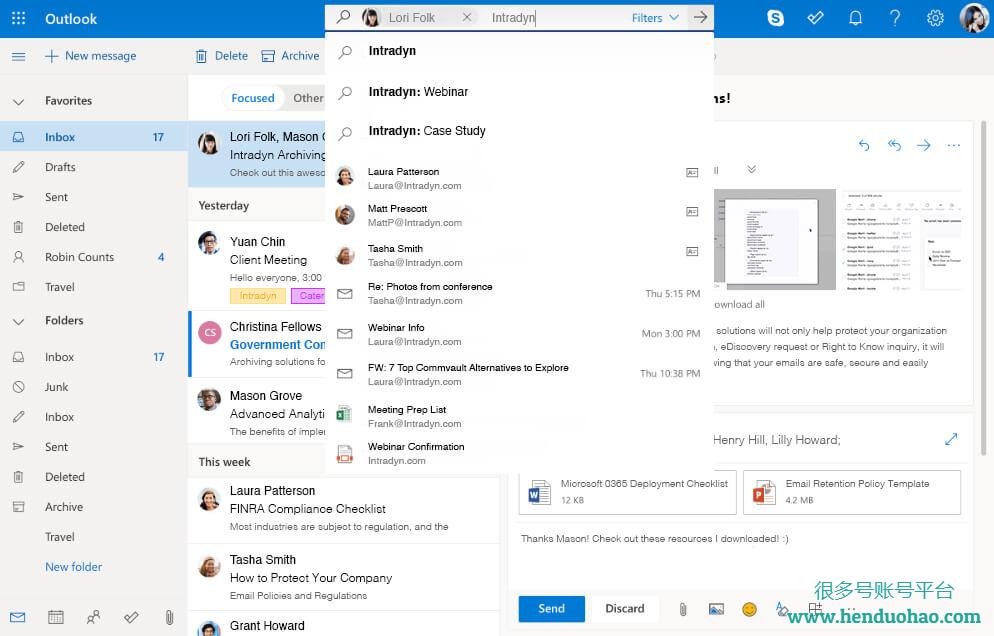The image size is (994, 636).
Task: Click the search text field
Action: tap(558, 18)
